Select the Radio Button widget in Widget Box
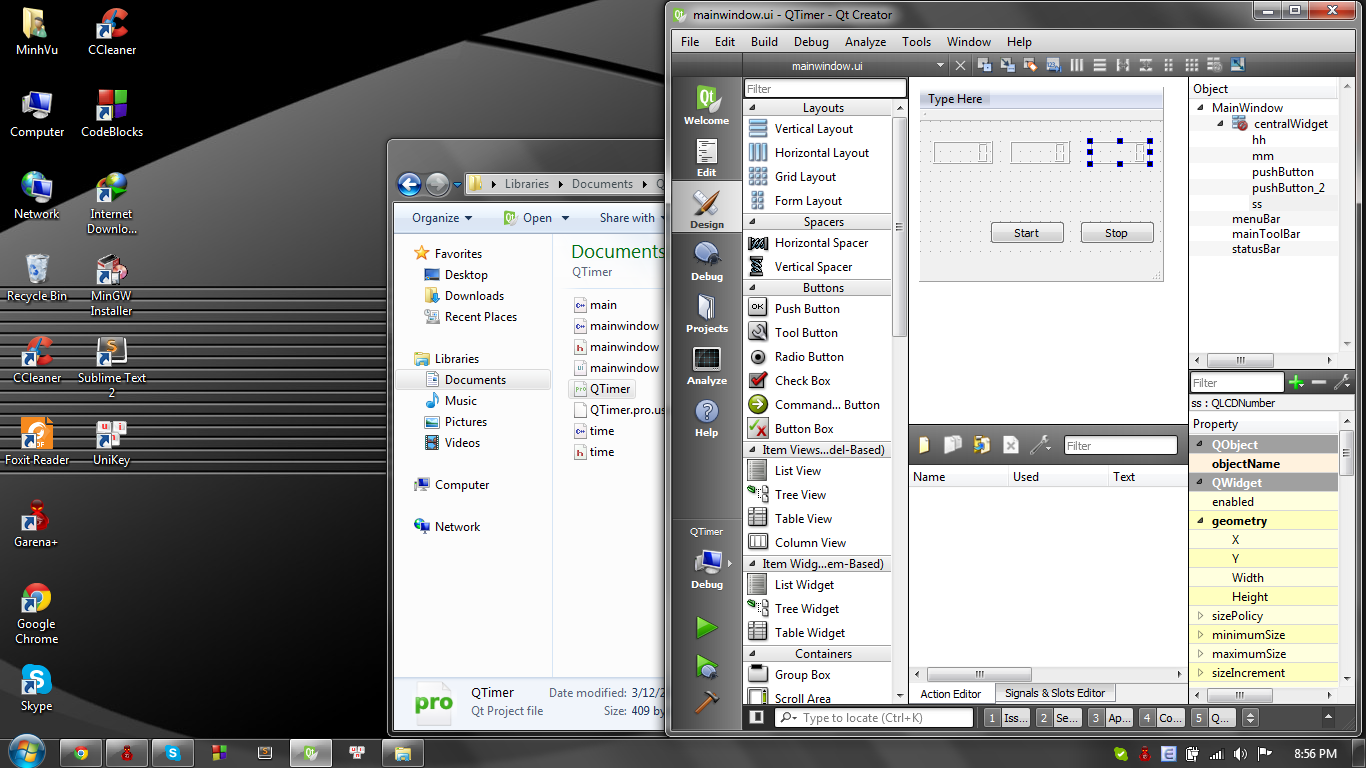 pyautogui.click(x=818, y=356)
